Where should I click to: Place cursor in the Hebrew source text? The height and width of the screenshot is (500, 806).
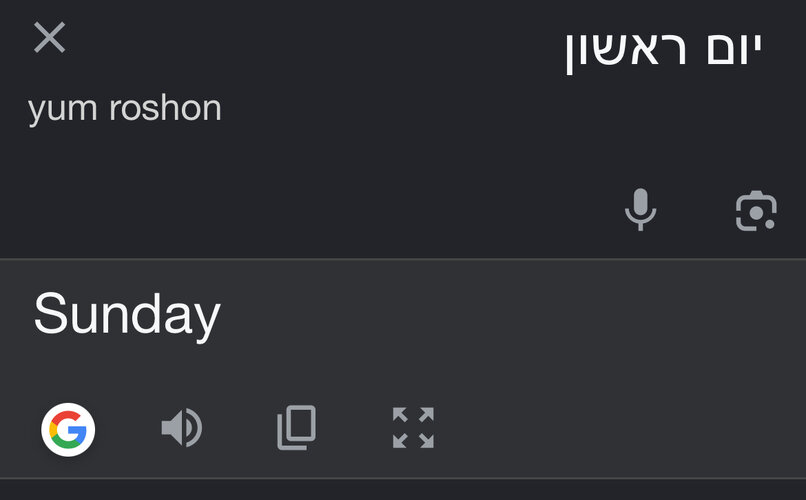[663, 50]
